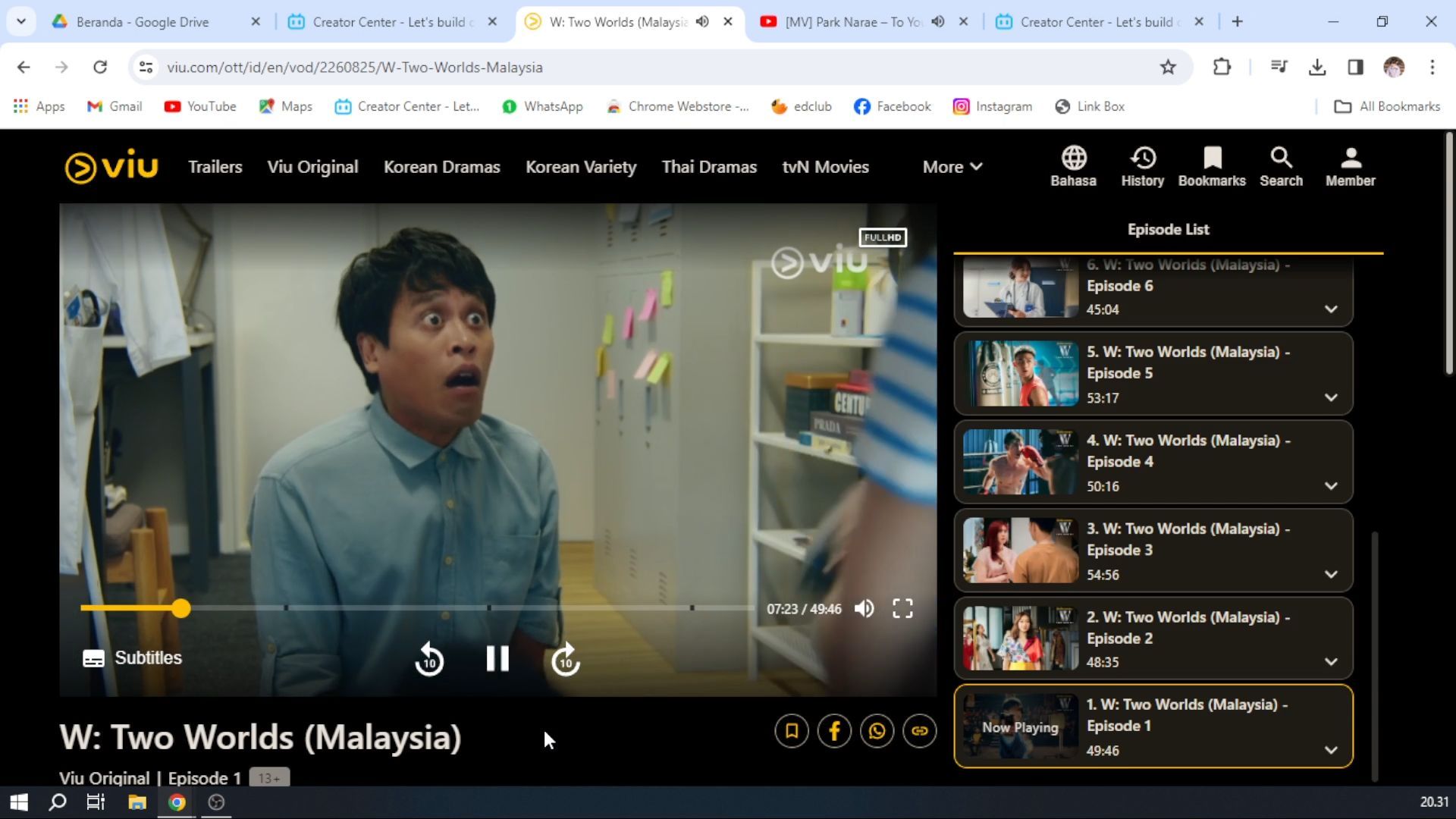Click page vertical scrollbar
Screen dimensions: 1456x819
pyautogui.click(x=1449, y=254)
